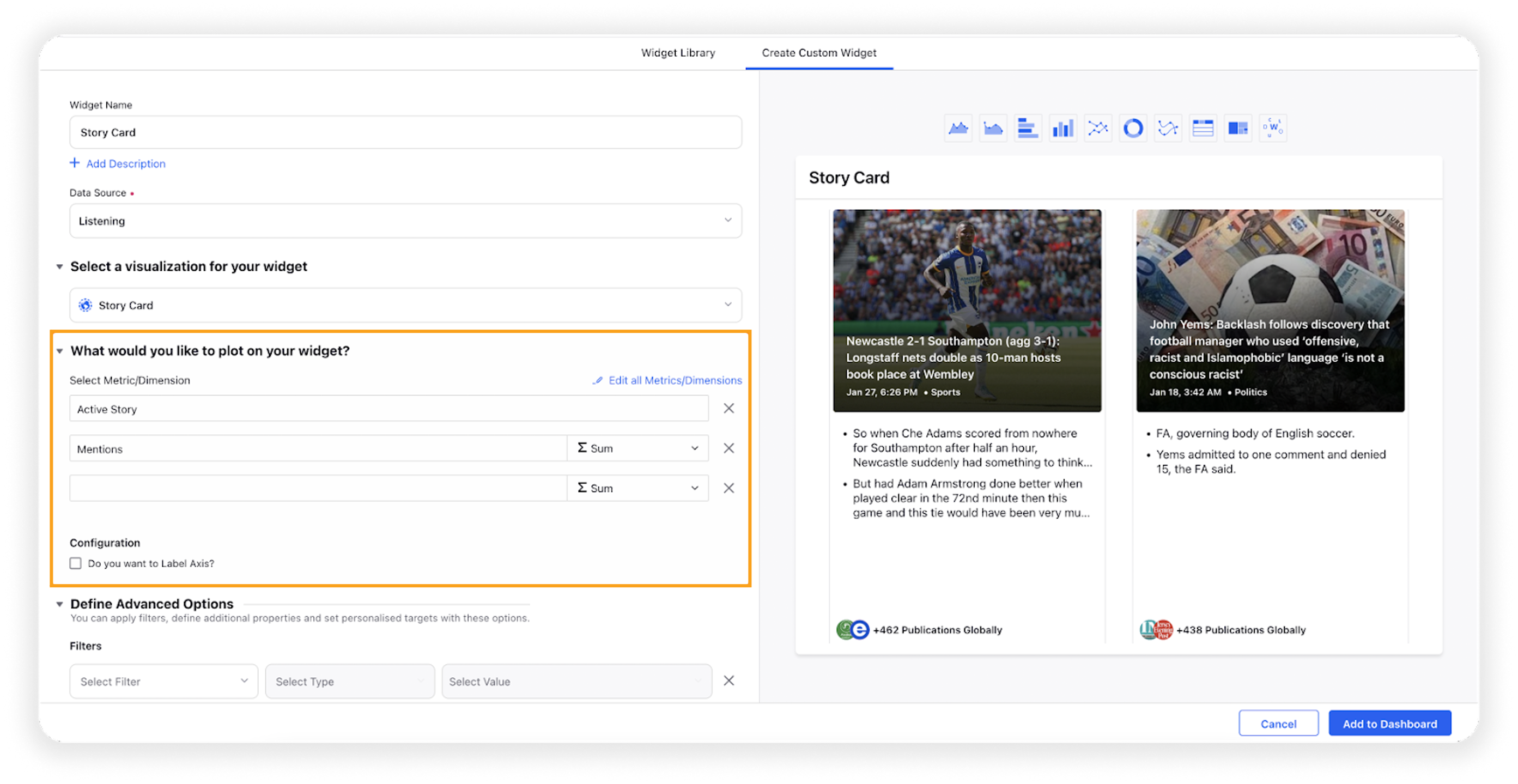Screen dimensions: 1518x784
Task: Click the Configuration heading
Action: click(x=105, y=543)
